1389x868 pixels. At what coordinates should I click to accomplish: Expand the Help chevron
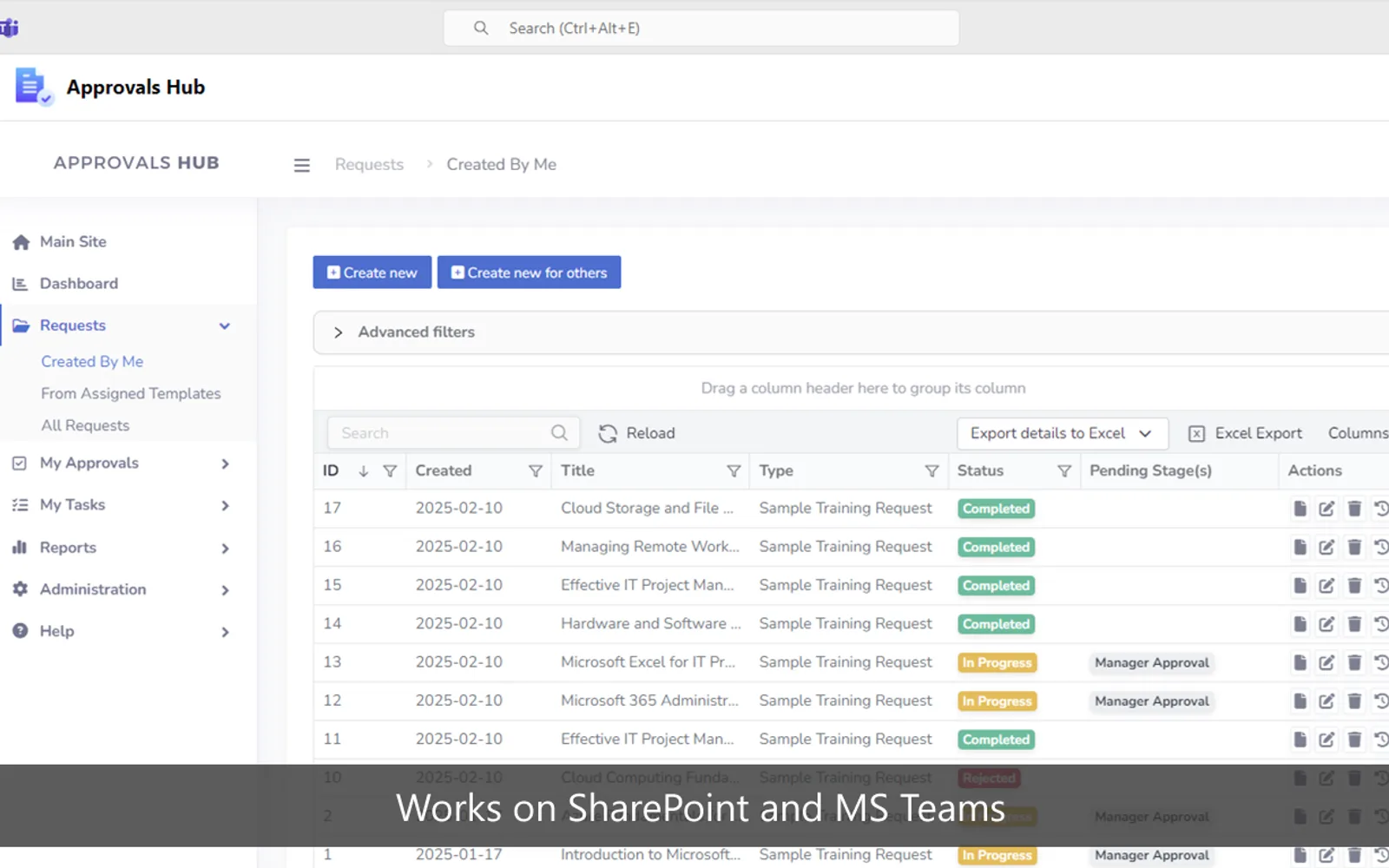(225, 632)
